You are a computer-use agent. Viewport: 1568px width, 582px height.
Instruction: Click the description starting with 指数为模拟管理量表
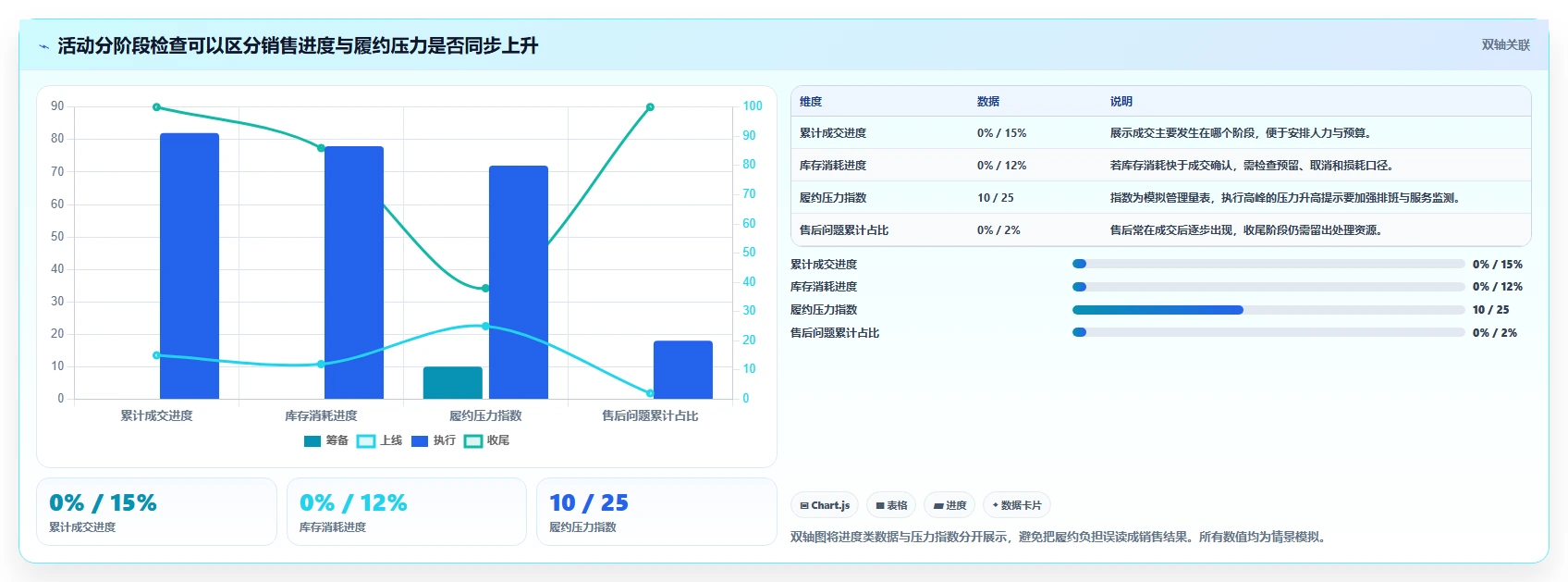point(1286,198)
